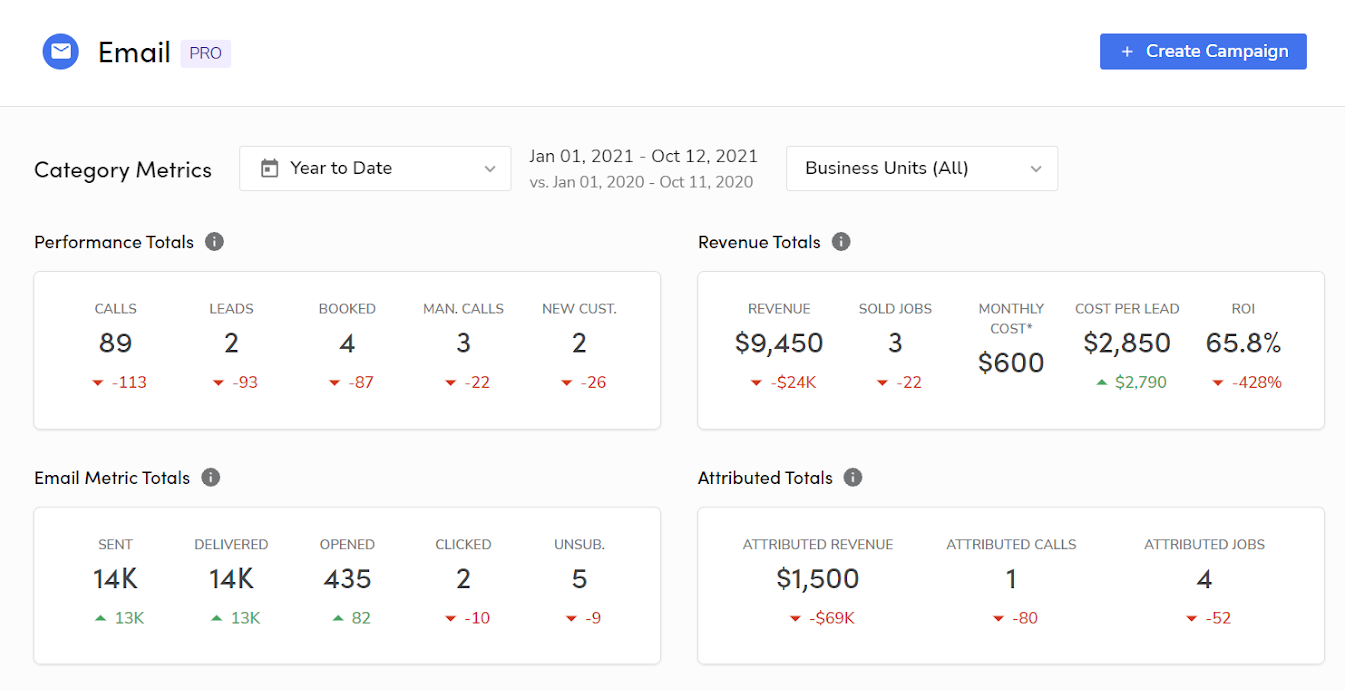The image size is (1345, 691).
Task: Click the Opened metric value 435
Action: pyautogui.click(x=347, y=579)
